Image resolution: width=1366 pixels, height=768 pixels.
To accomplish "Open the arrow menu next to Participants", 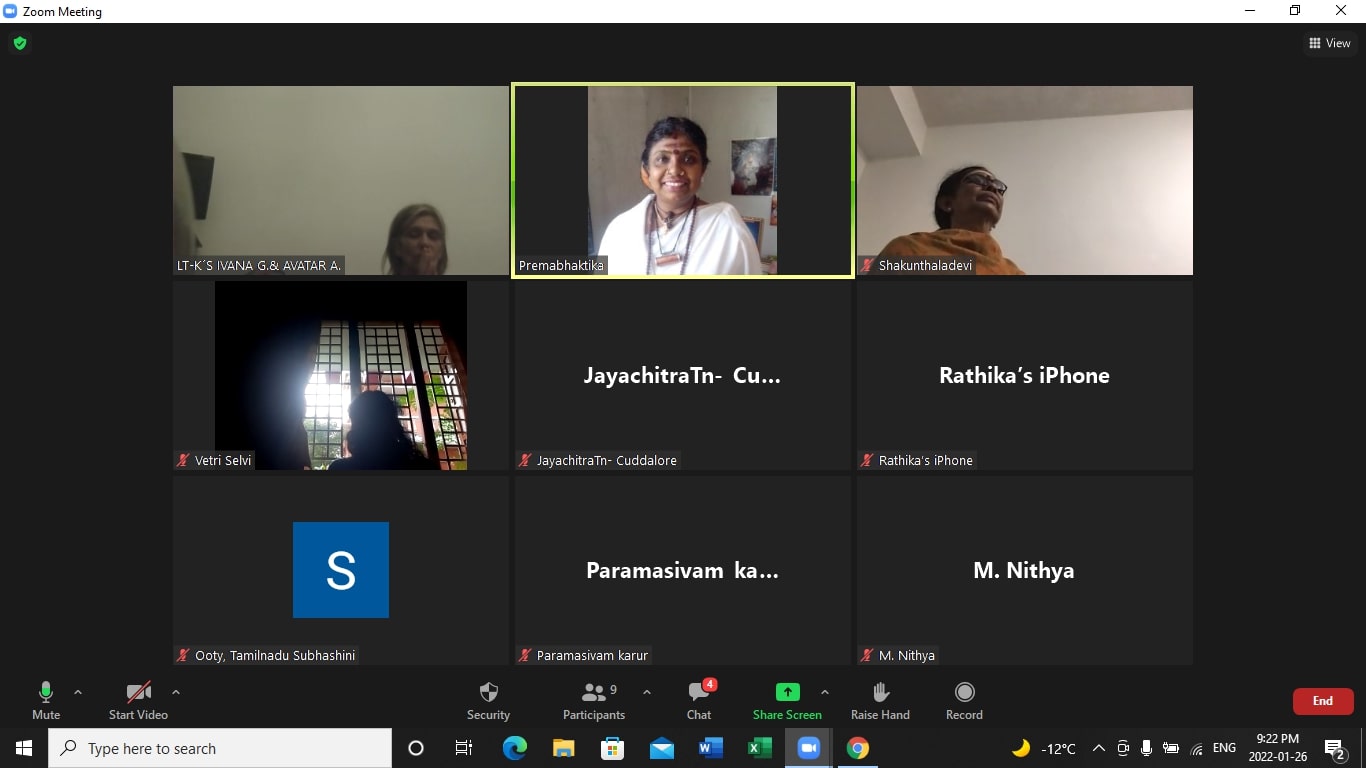I will pos(647,692).
